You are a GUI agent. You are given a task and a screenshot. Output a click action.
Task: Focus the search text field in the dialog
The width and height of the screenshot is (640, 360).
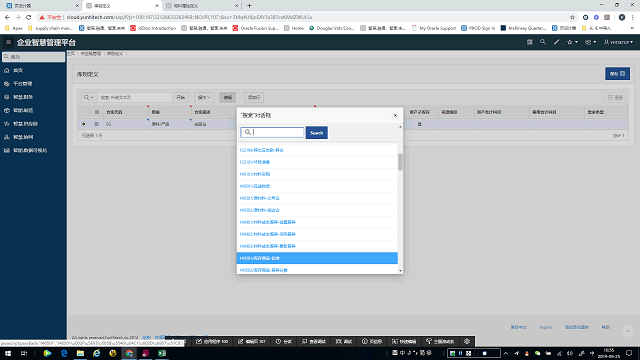pyautogui.click(x=272, y=132)
